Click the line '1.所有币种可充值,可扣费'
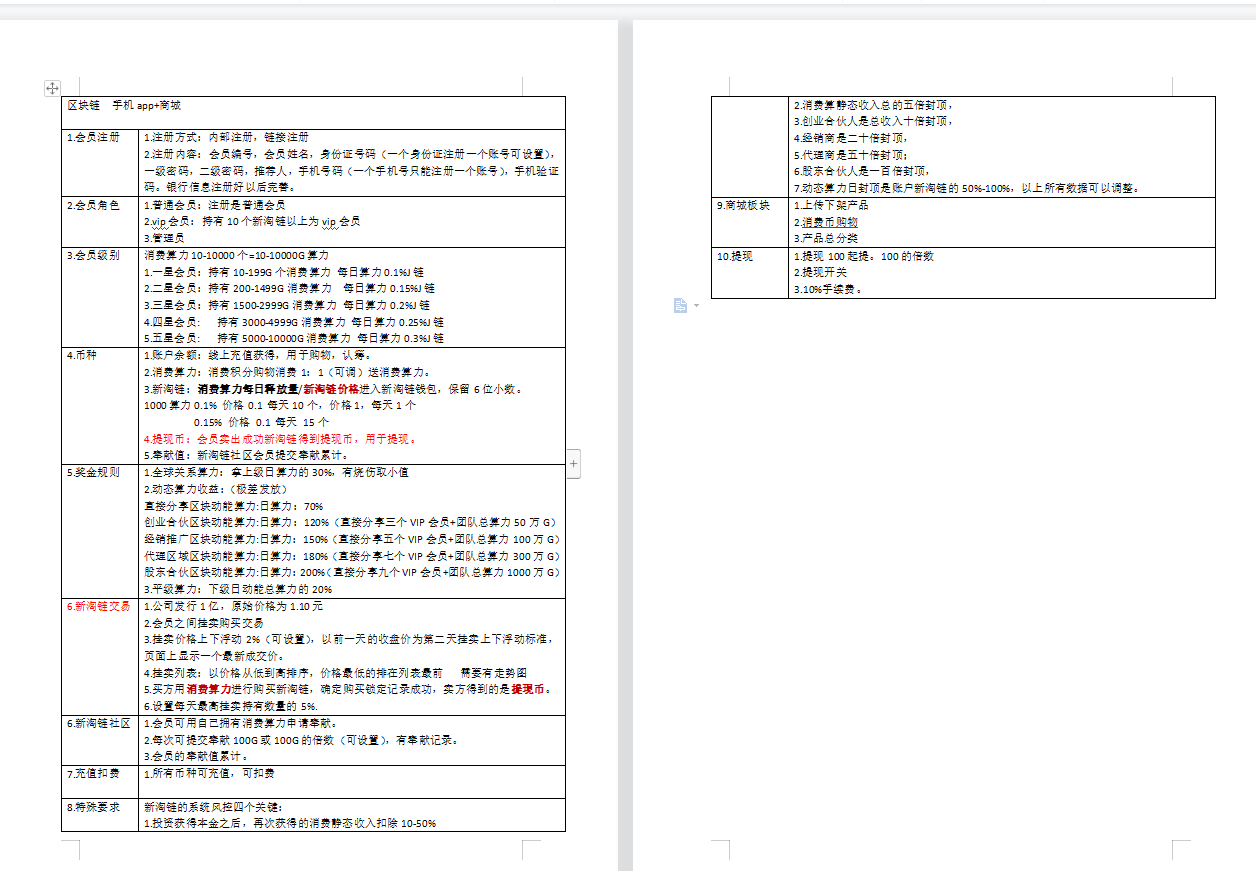This screenshot has height=871, width=1256. (x=209, y=773)
